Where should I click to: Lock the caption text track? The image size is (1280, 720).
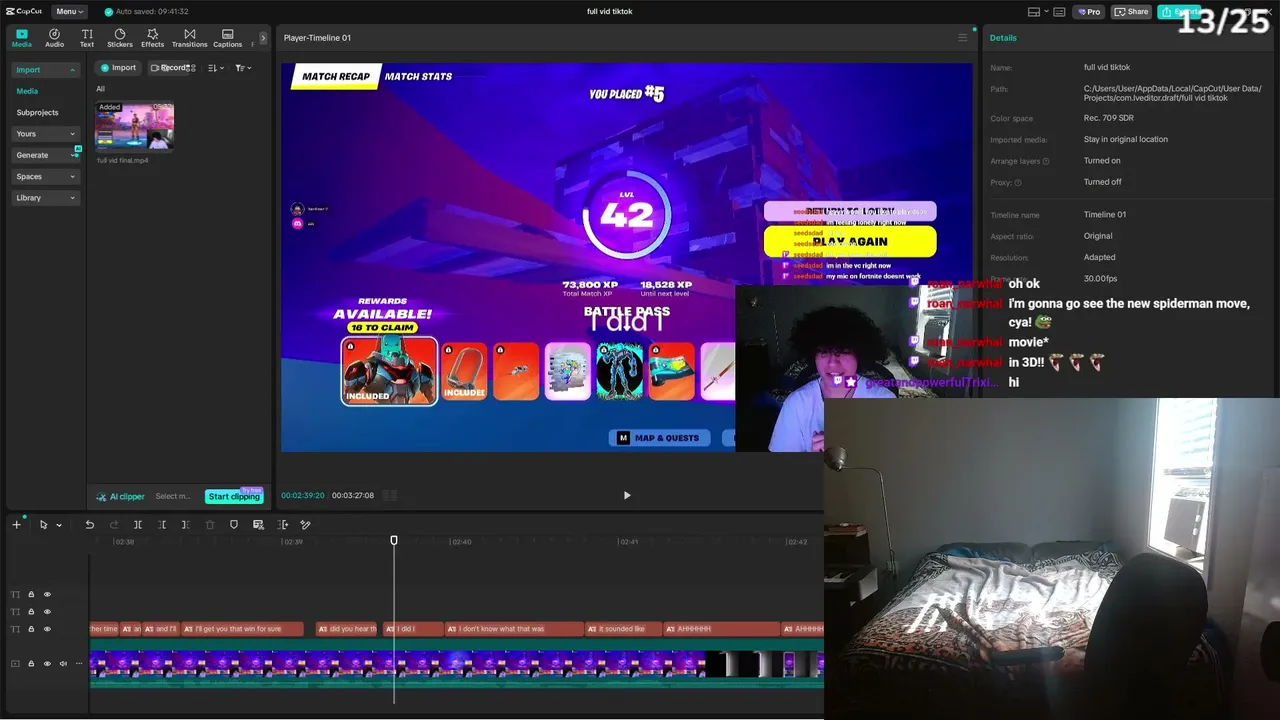click(31, 629)
